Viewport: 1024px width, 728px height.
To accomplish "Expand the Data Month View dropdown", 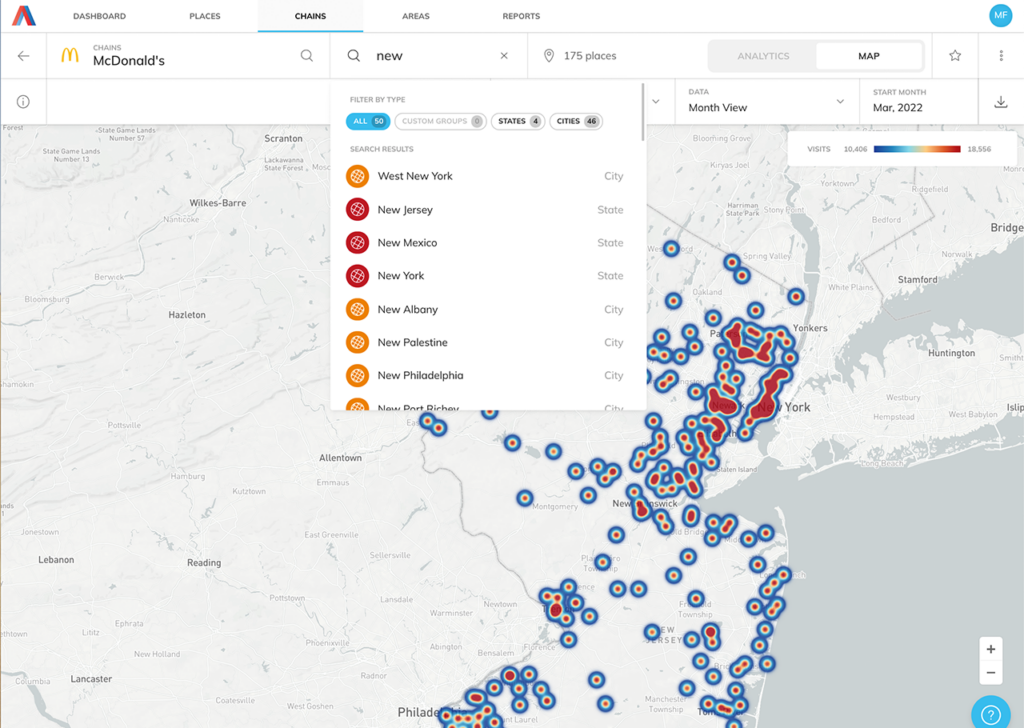I will [x=767, y=101].
